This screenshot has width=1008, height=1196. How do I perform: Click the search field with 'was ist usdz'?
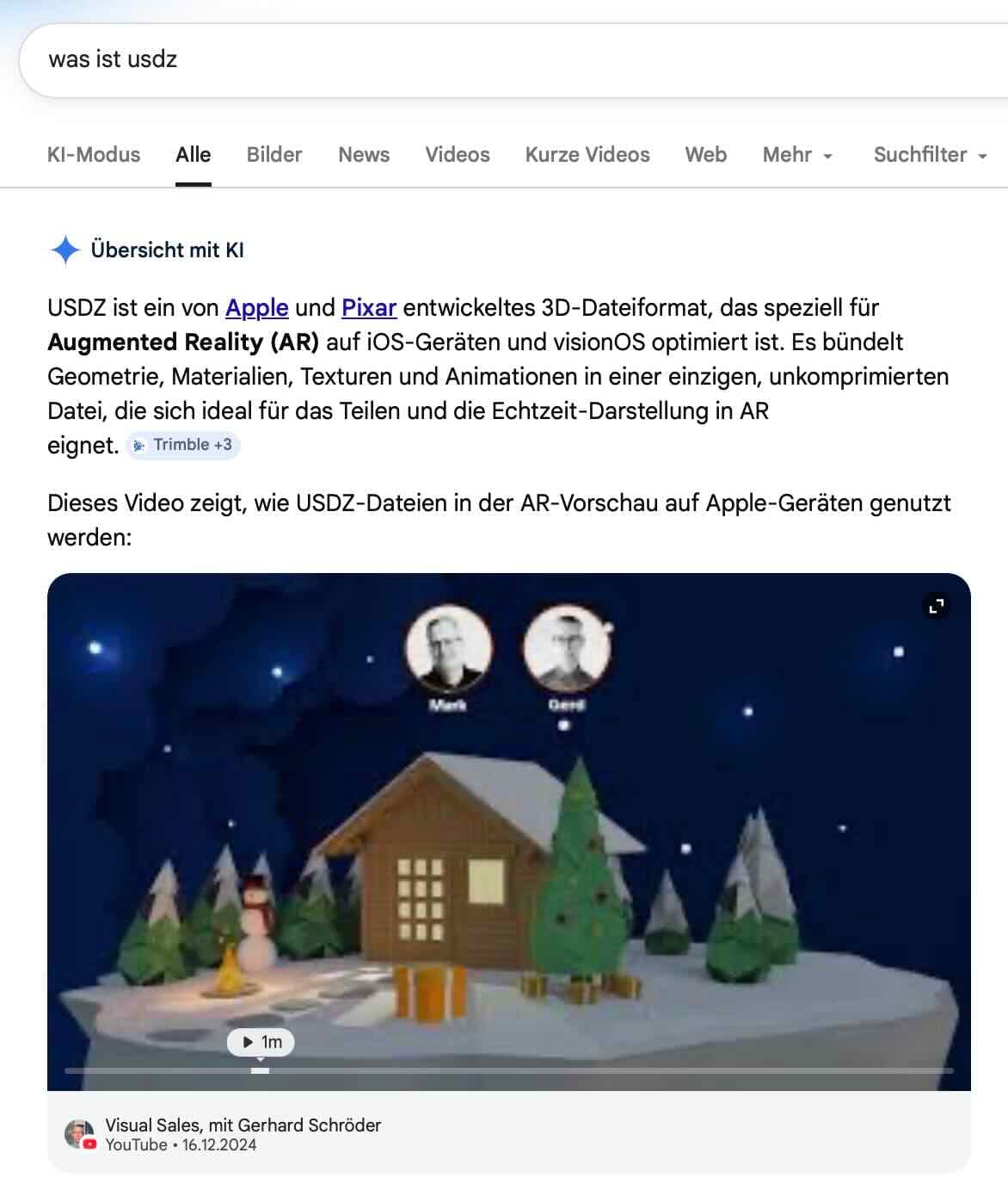[x=513, y=60]
